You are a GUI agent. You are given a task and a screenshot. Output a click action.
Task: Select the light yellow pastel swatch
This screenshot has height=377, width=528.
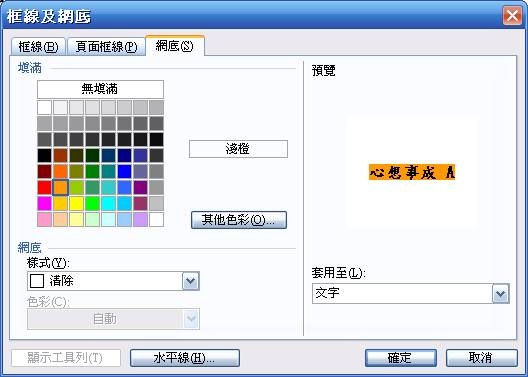click(76, 219)
